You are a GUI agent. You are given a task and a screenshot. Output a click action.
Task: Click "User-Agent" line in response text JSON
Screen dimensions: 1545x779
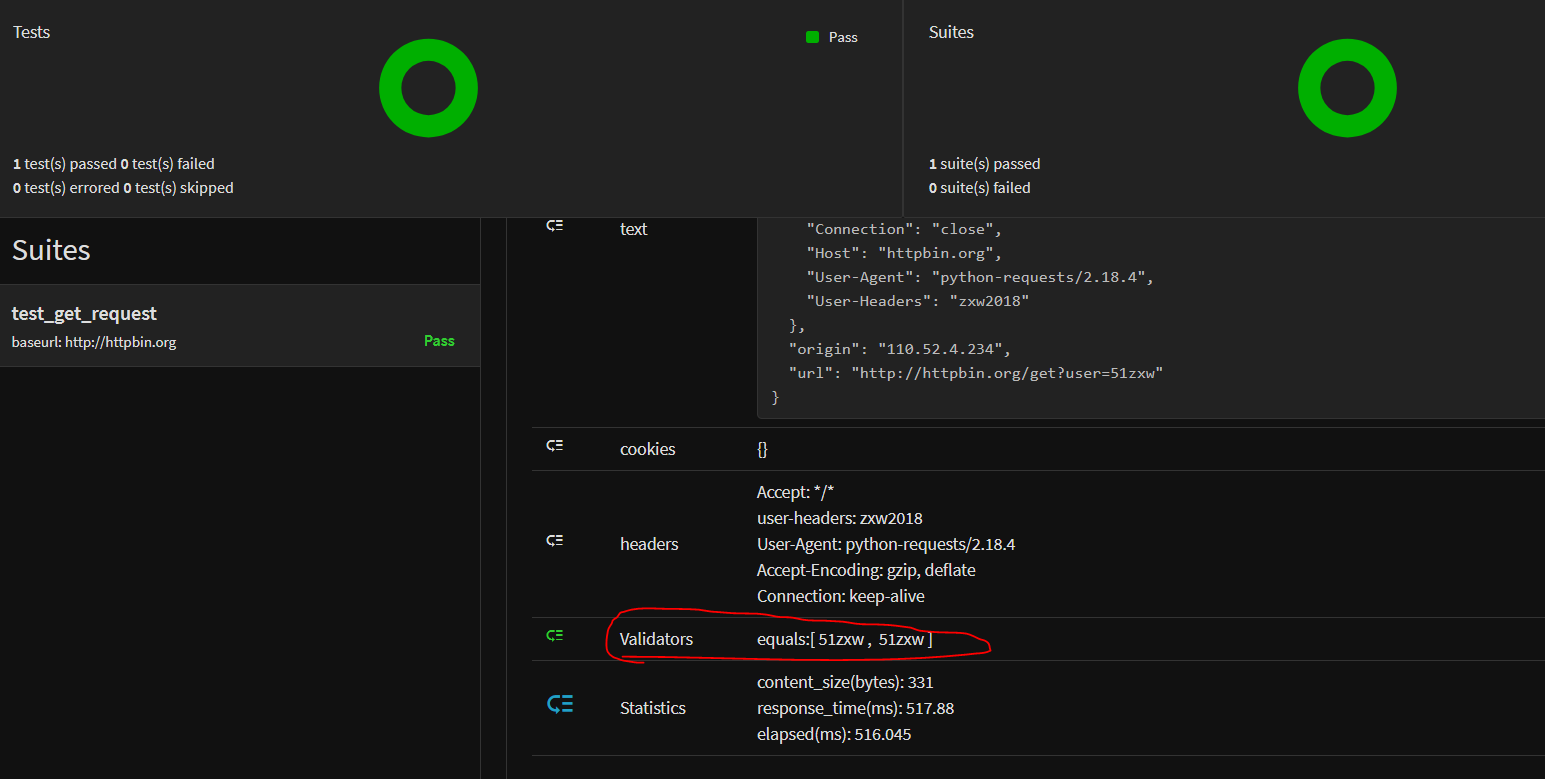point(980,277)
